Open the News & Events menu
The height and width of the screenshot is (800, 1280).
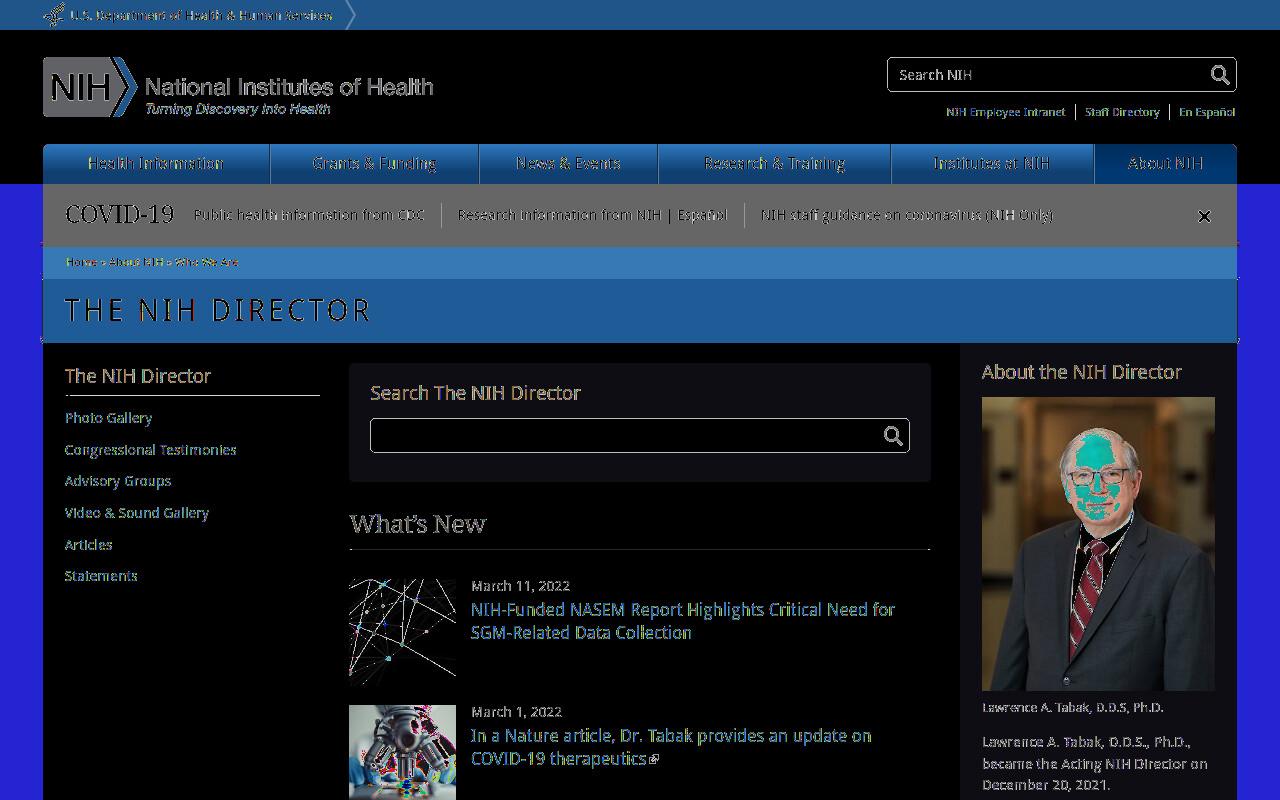point(569,164)
